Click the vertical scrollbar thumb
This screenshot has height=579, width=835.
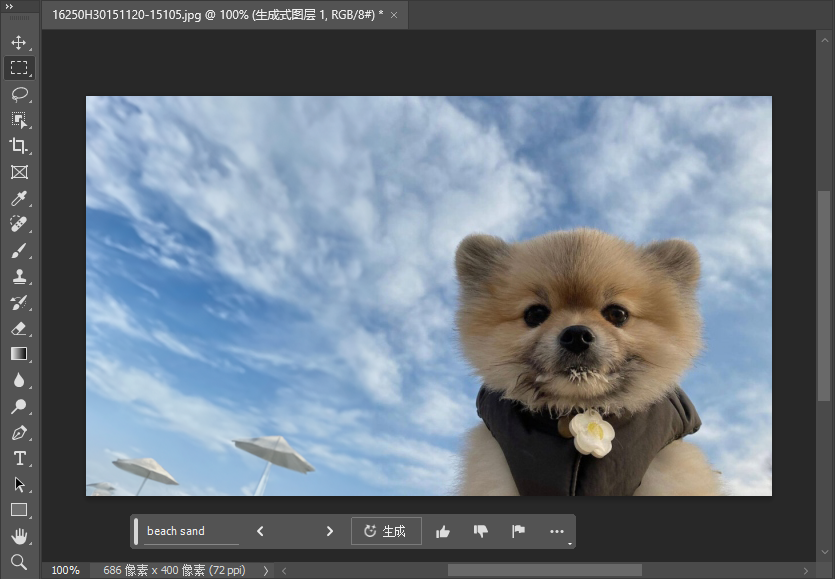[x=824, y=296]
